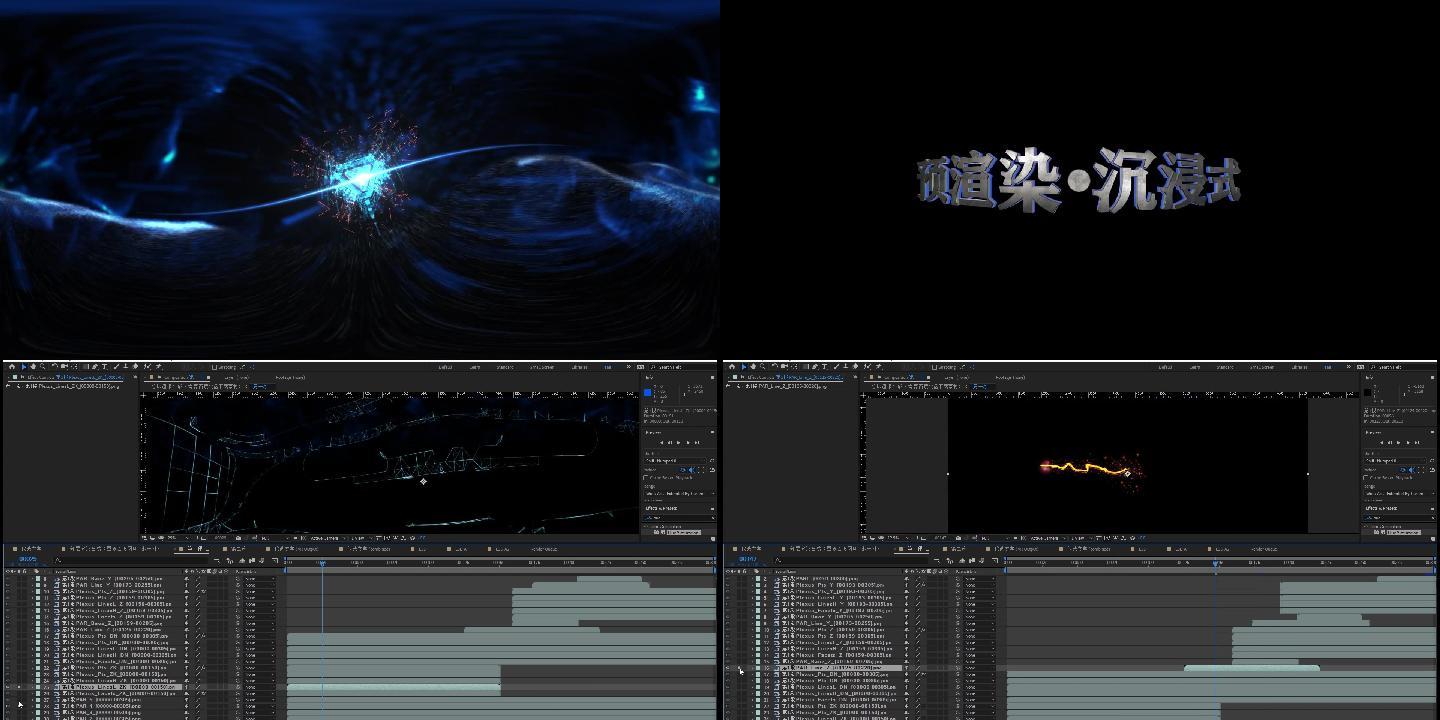1440x720 pixels.
Task: Select the Type tool in left window toolbar
Action: click(105, 367)
